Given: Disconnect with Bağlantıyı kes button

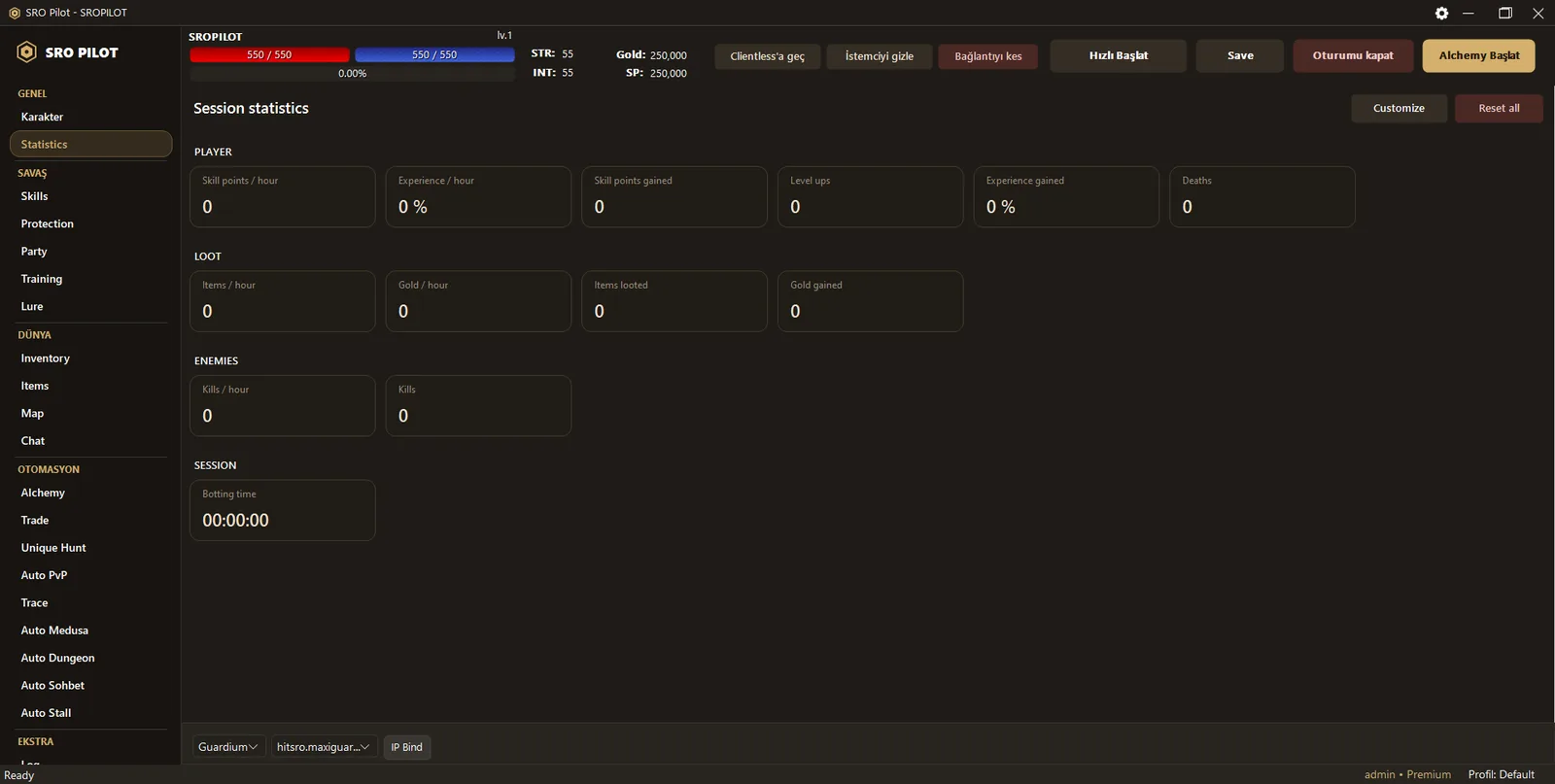Looking at the screenshot, I should click(x=988, y=56).
